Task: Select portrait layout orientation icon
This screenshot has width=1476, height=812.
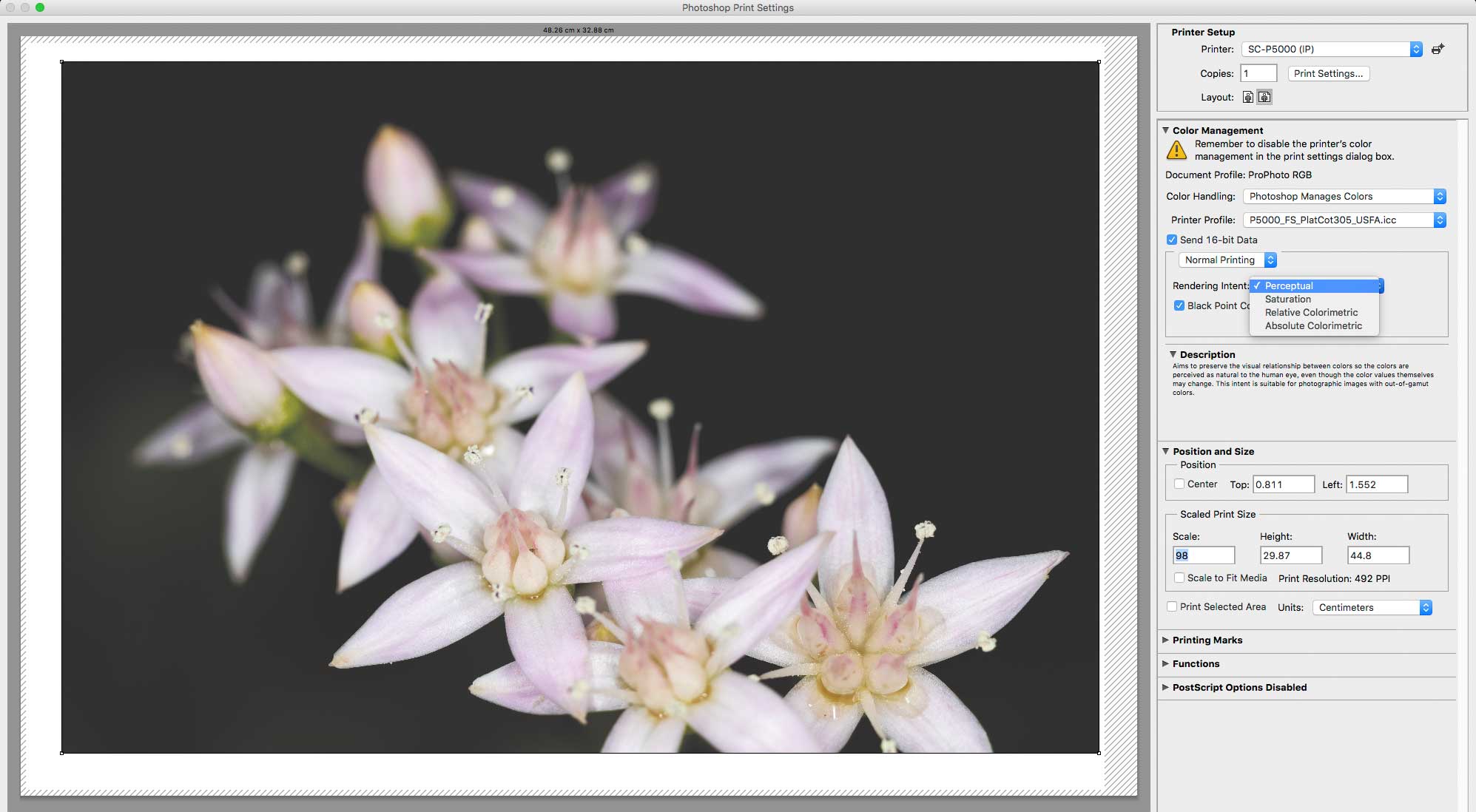Action: click(1248, 97)
